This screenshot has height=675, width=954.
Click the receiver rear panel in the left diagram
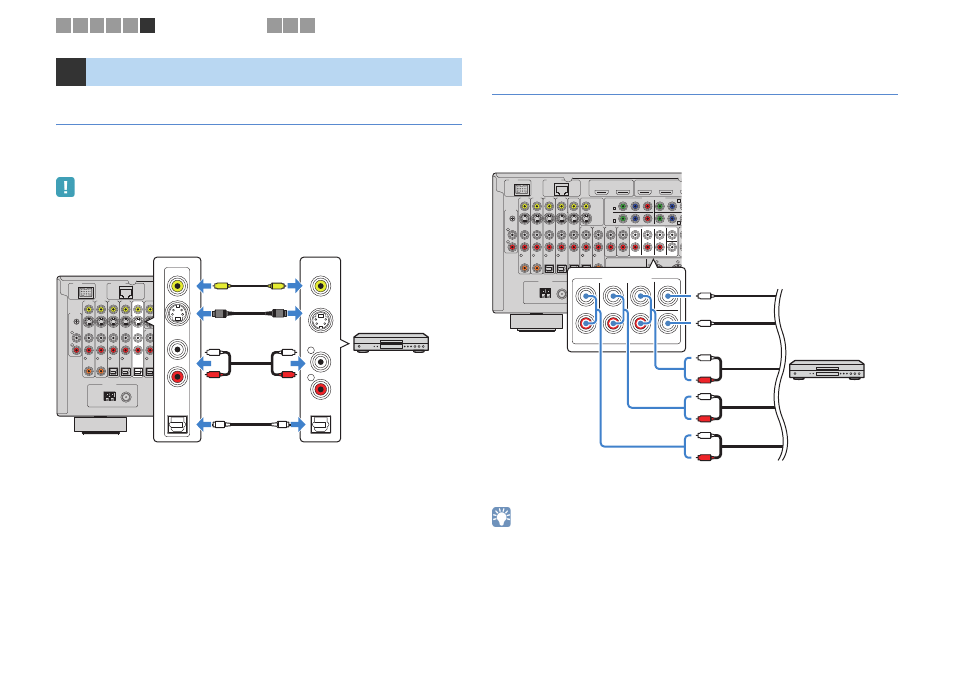click(105, 354)
